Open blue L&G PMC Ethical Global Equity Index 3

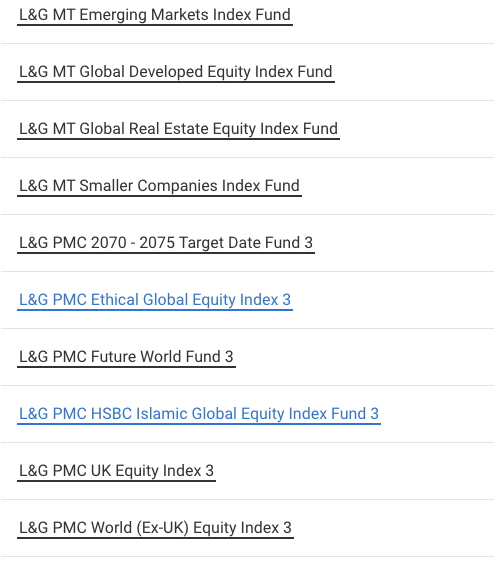(x=155, y=300)
